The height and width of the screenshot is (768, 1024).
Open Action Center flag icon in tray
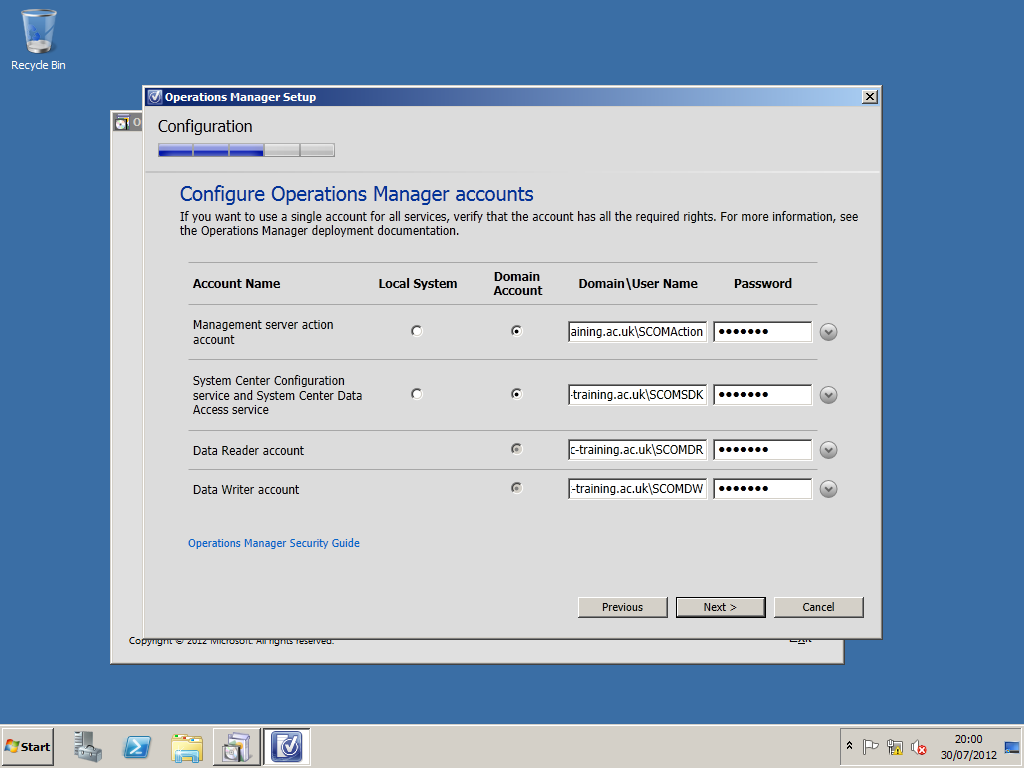tap(871, 746)
